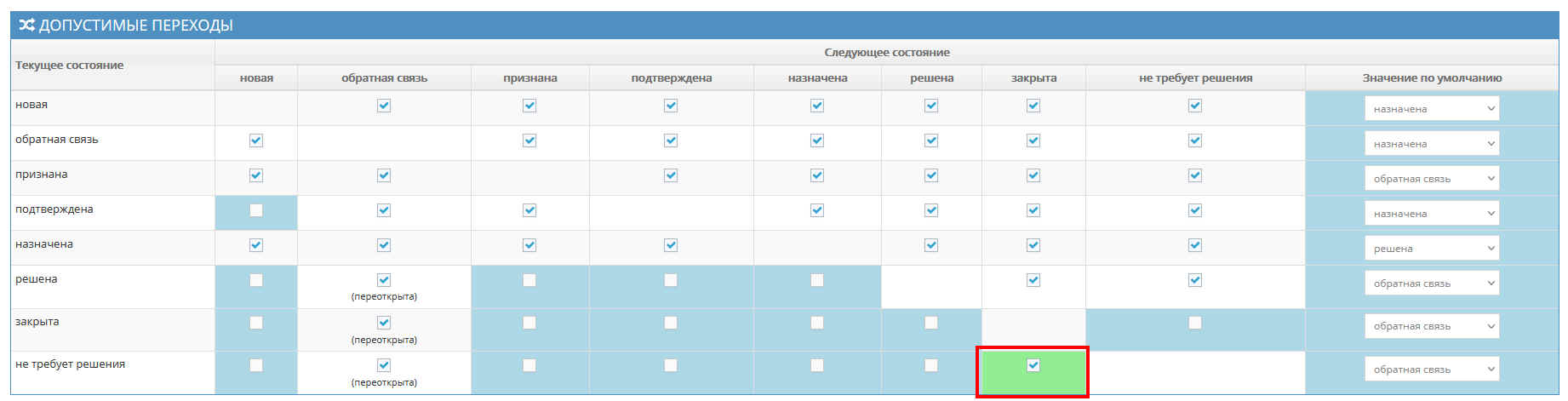Viewport: 1568px width, 401px height.
Task: Uncheck новая to обратная связь transition
Action: [384, 106]
